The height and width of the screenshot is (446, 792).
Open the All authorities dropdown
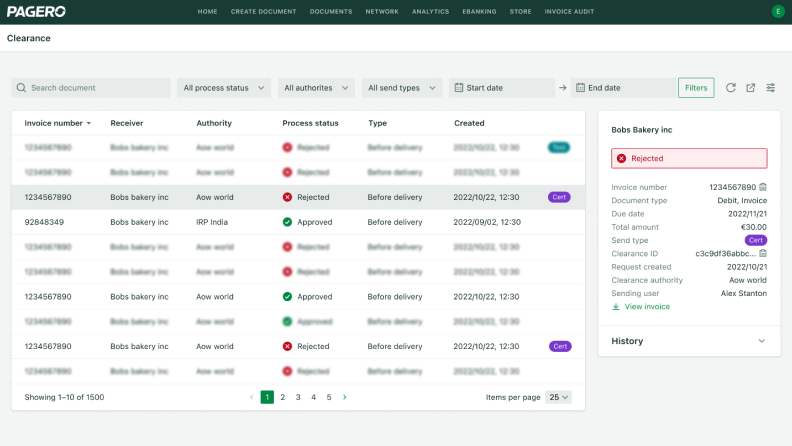[316, 88]
